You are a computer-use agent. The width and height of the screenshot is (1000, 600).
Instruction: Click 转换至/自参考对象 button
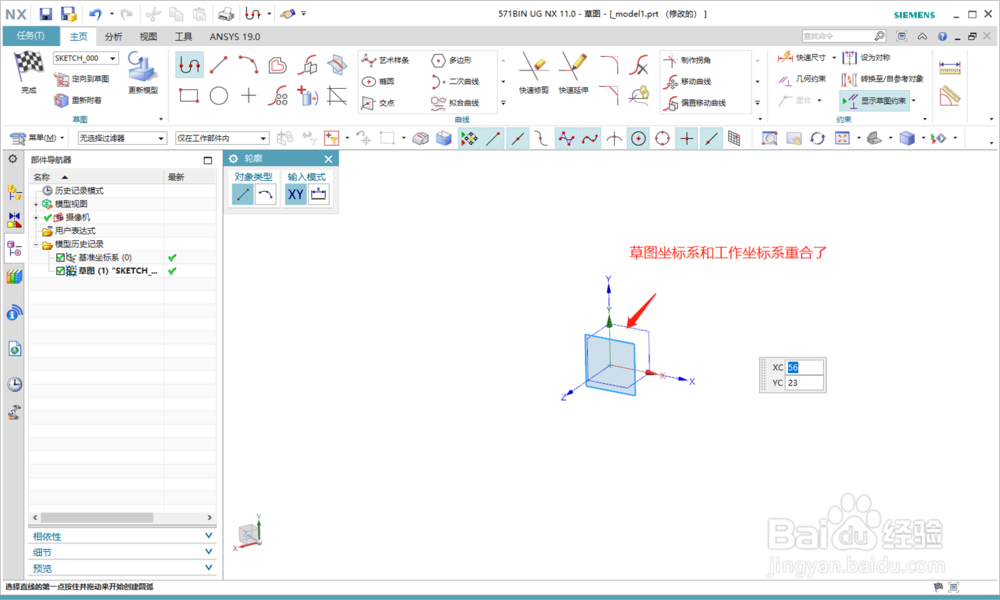(883, 79)
